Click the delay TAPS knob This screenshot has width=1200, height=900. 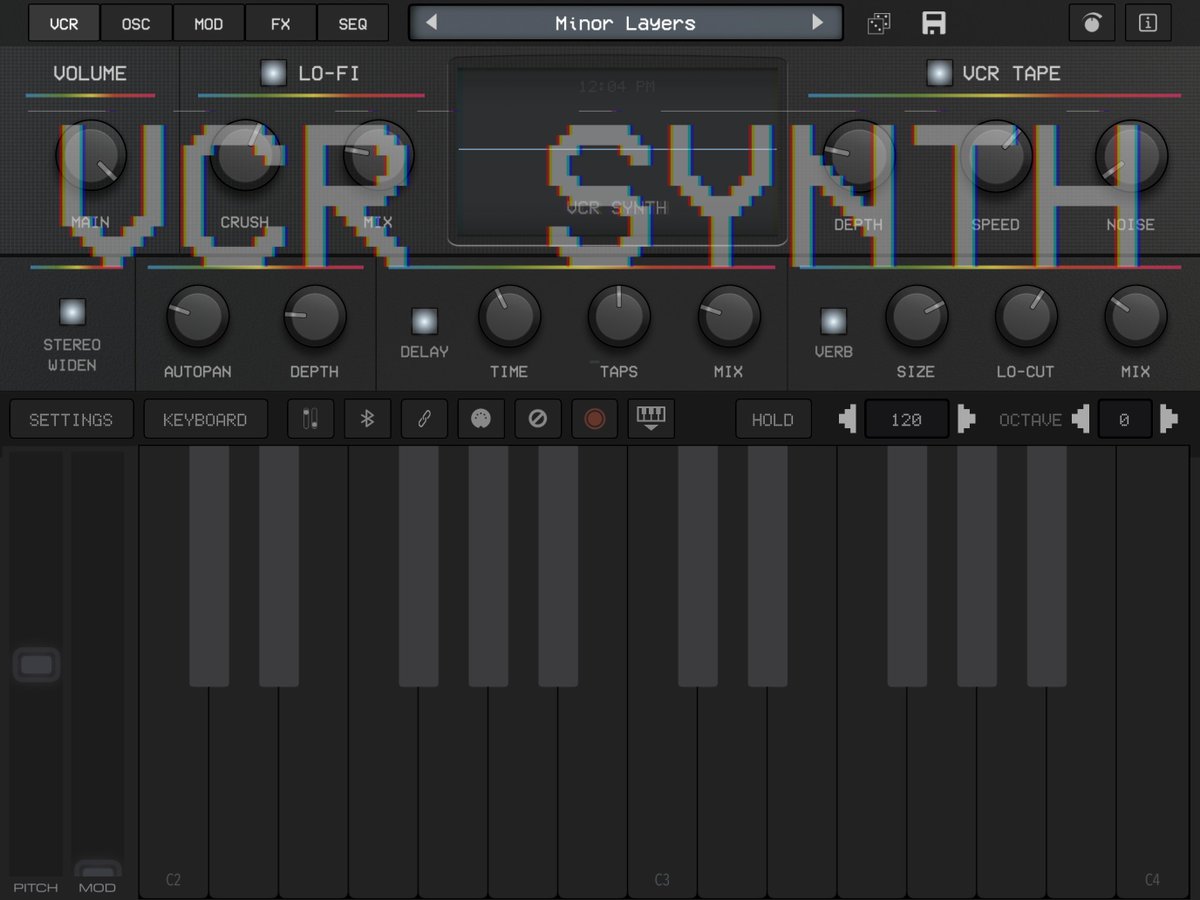pos(619,316)
